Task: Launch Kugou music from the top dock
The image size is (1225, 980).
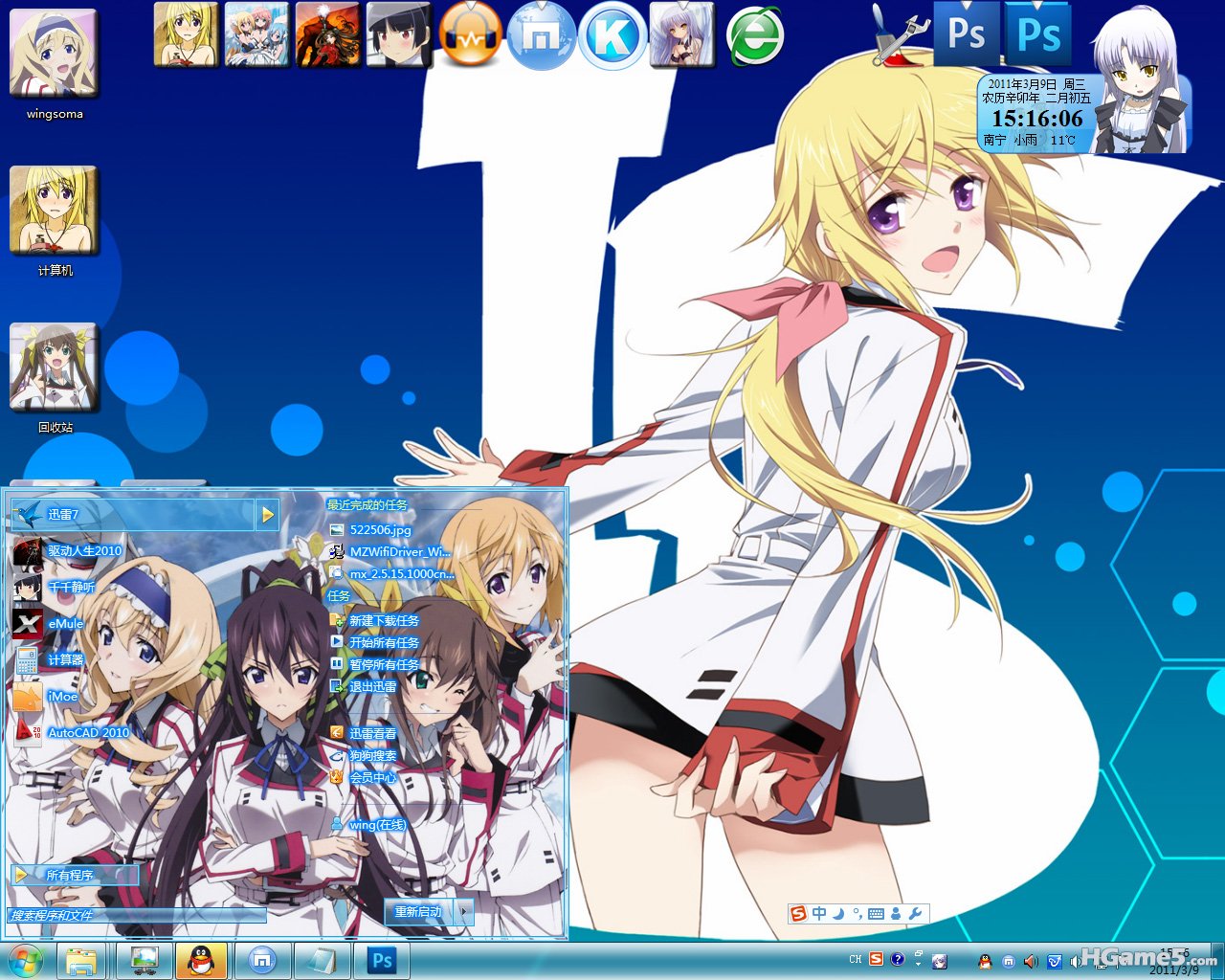Action: click(612, 35)
